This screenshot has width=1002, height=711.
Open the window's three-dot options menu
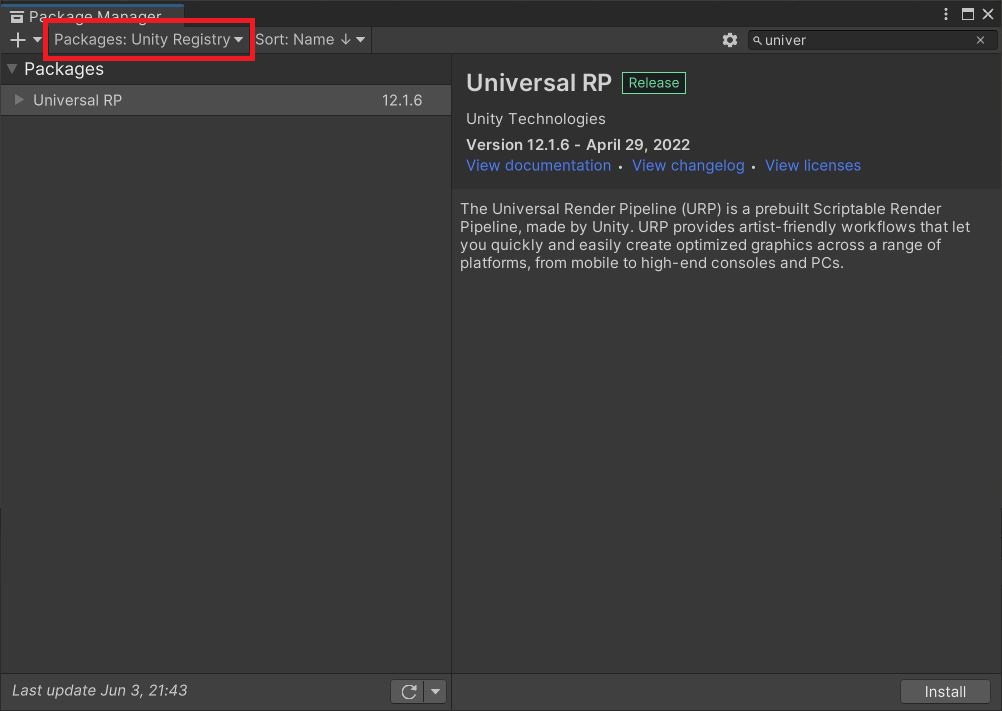pyautogui.click(x=946, y=14)
